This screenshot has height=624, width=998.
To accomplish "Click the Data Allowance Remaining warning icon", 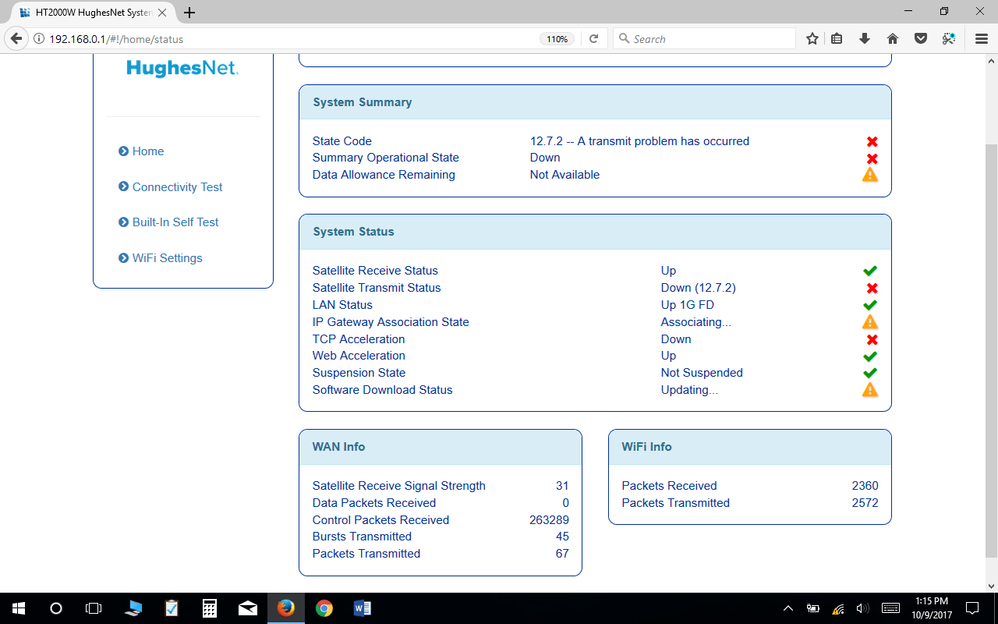I will pos(870,175).
